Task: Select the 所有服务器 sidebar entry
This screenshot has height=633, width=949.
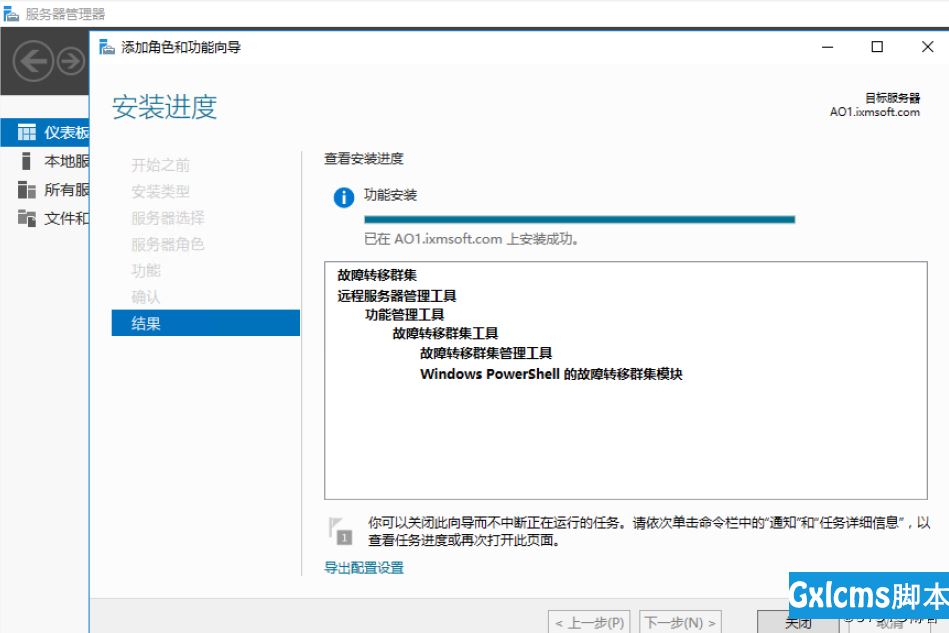Action: (x=45, y=190)
